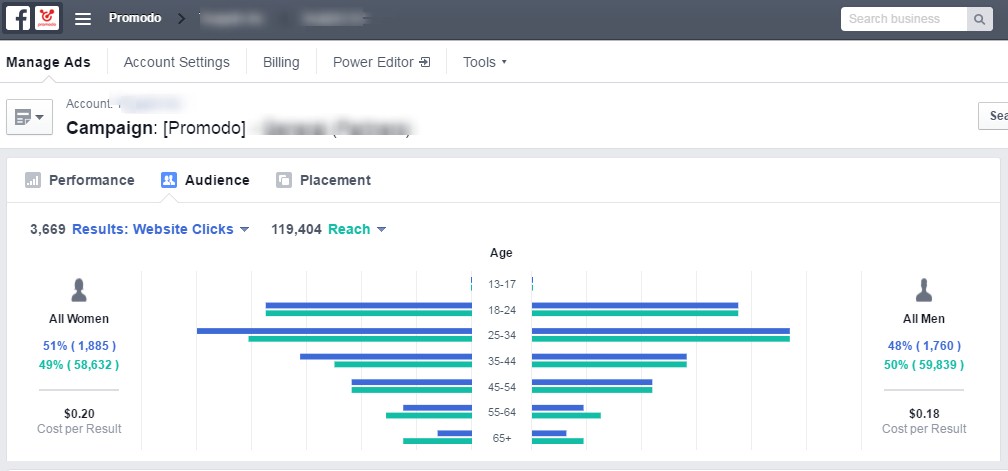Click the Promodo brand logo icon
The width and height of the screenshot is (1008, 471).
46,18
